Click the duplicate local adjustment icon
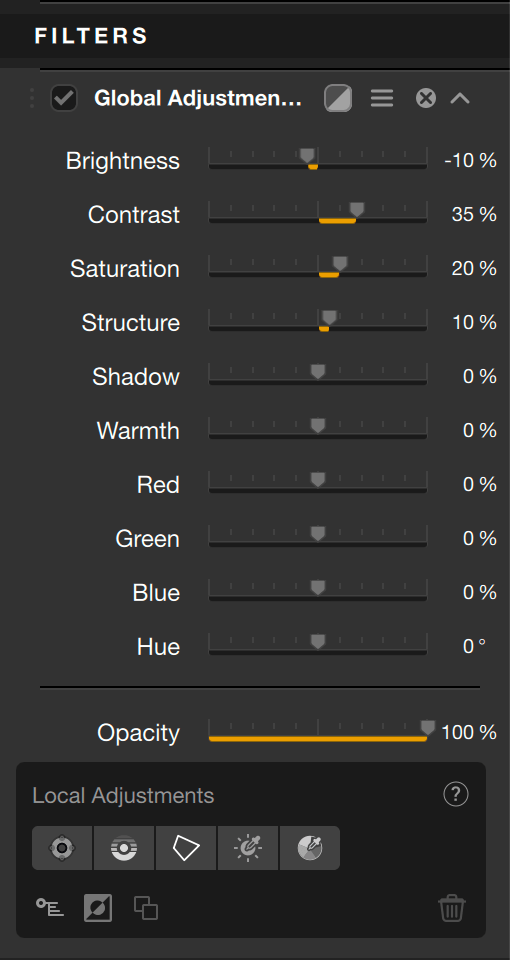Image resolution: width=510 pixels, height=960 pixels. pyautogui.click(x=146, y=907)
